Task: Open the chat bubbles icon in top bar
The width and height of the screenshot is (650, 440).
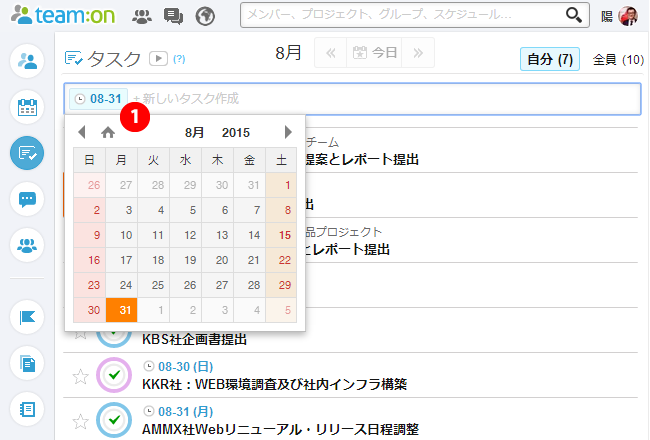Action: click(173, 16)
